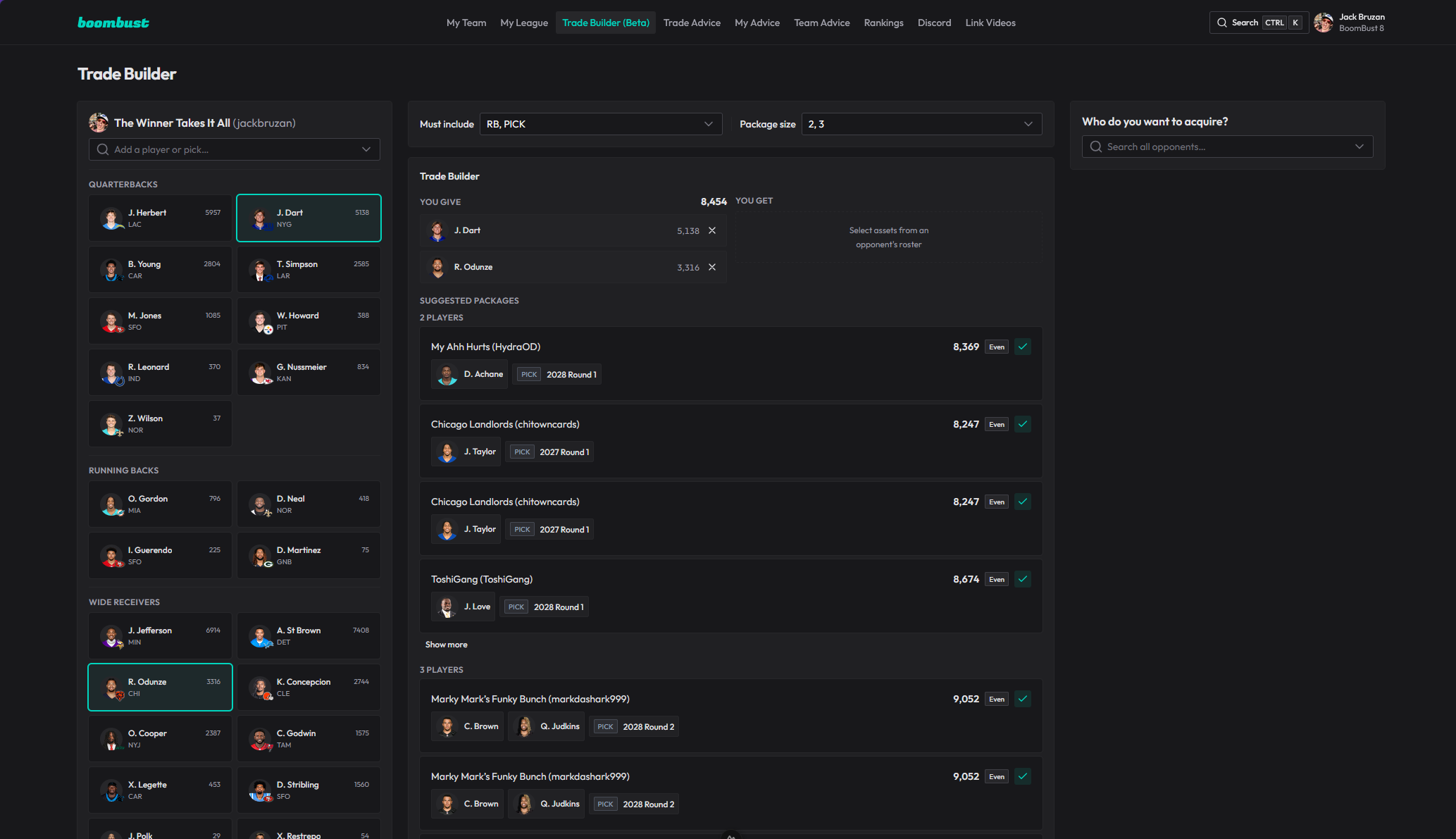Show more 2-player packages
The height and width of the screenshot is (839, 1456).
click(x=446, y=645)
